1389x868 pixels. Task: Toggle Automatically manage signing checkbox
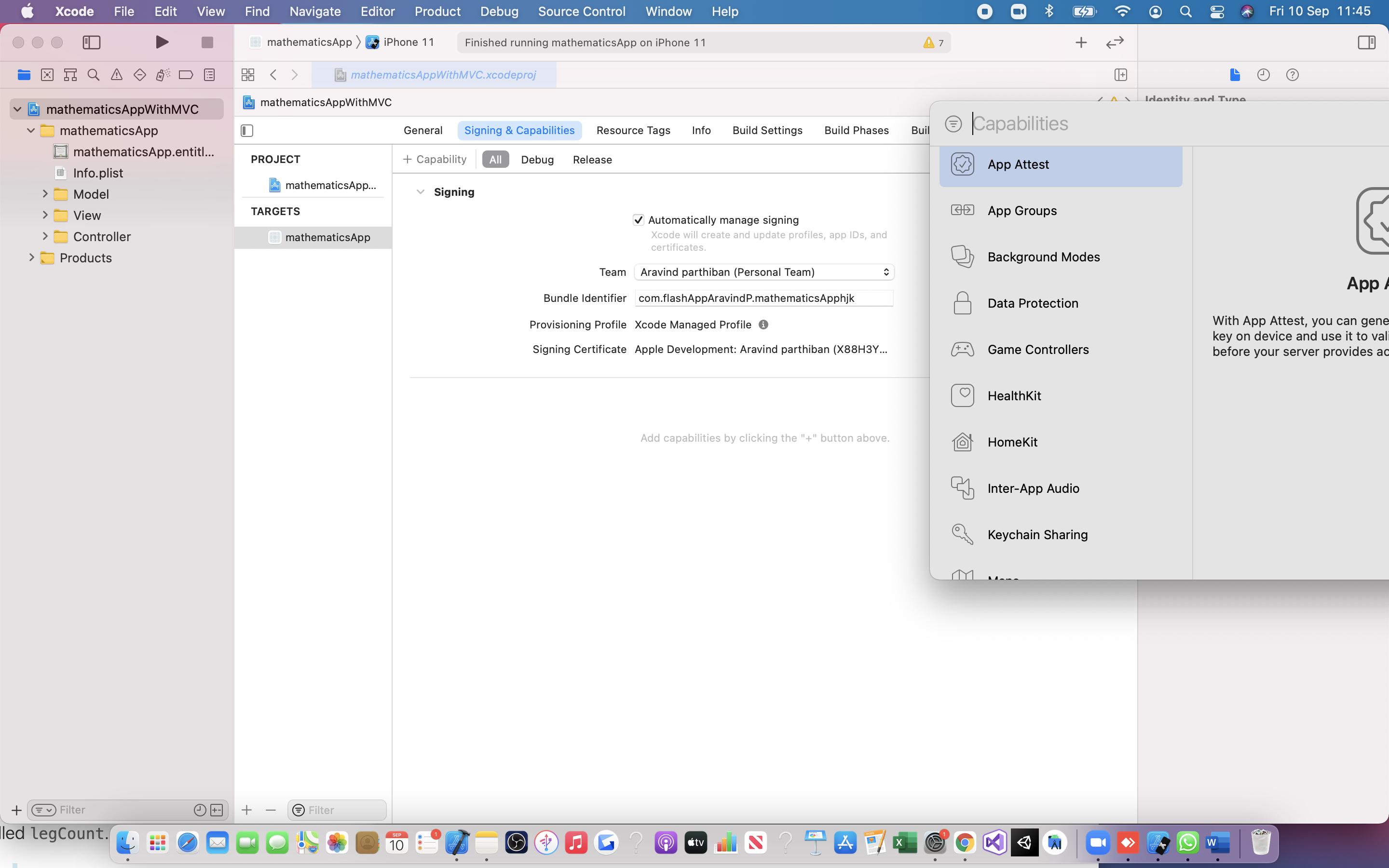638,220
